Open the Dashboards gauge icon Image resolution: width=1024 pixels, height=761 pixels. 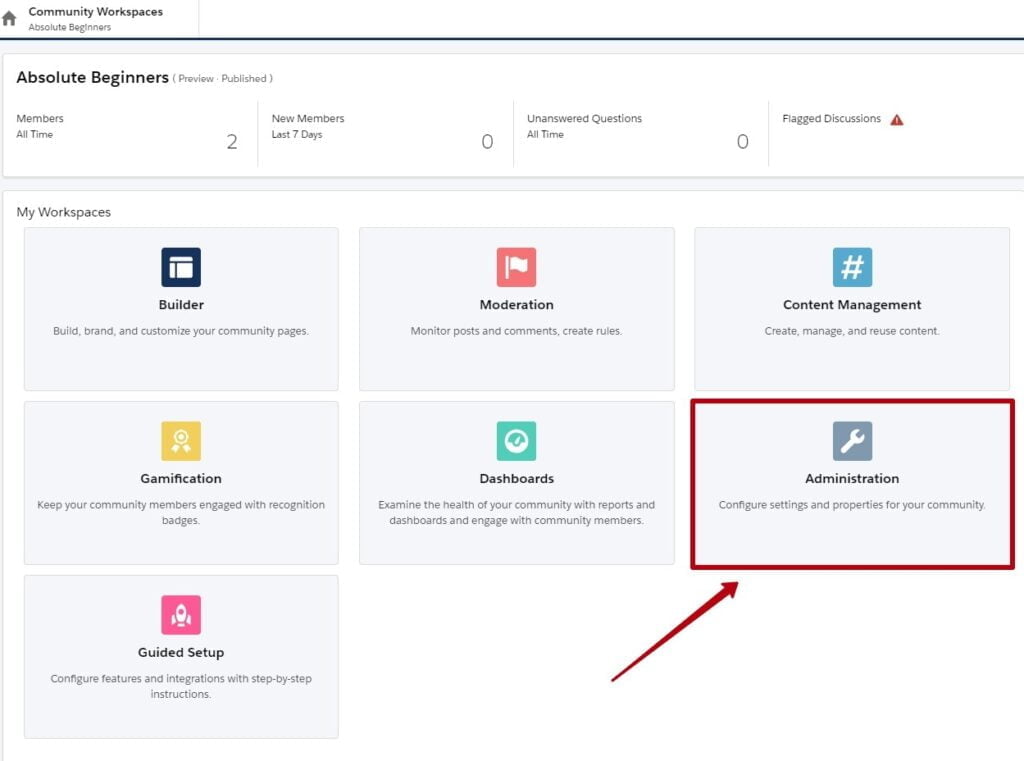point(516,440)
